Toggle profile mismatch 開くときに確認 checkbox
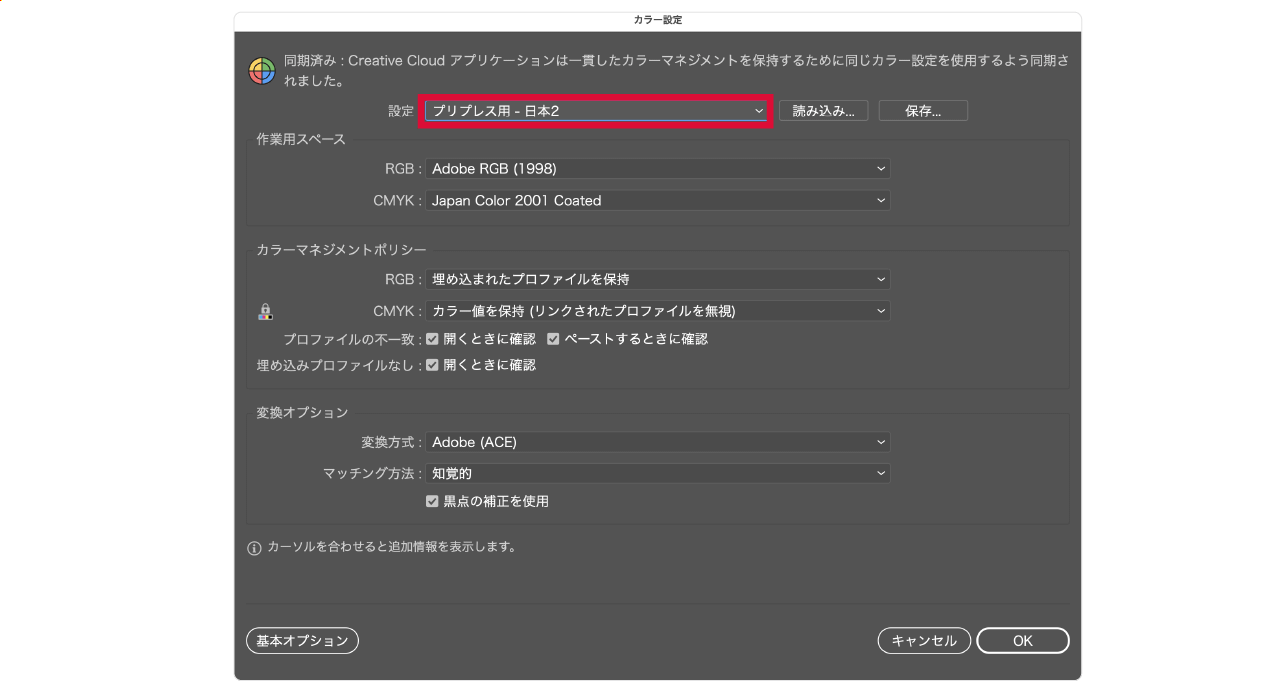Screen dimensions: 1280x700 click(433, 339)
